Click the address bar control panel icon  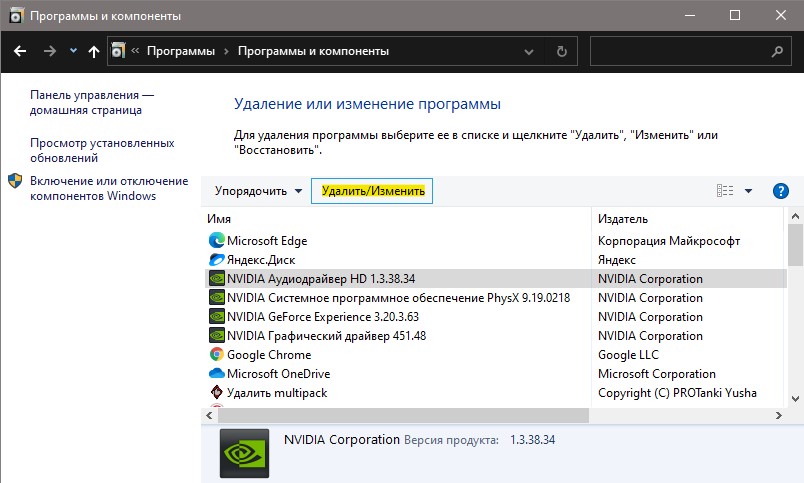pyautogui.click(x=118, y=50)
